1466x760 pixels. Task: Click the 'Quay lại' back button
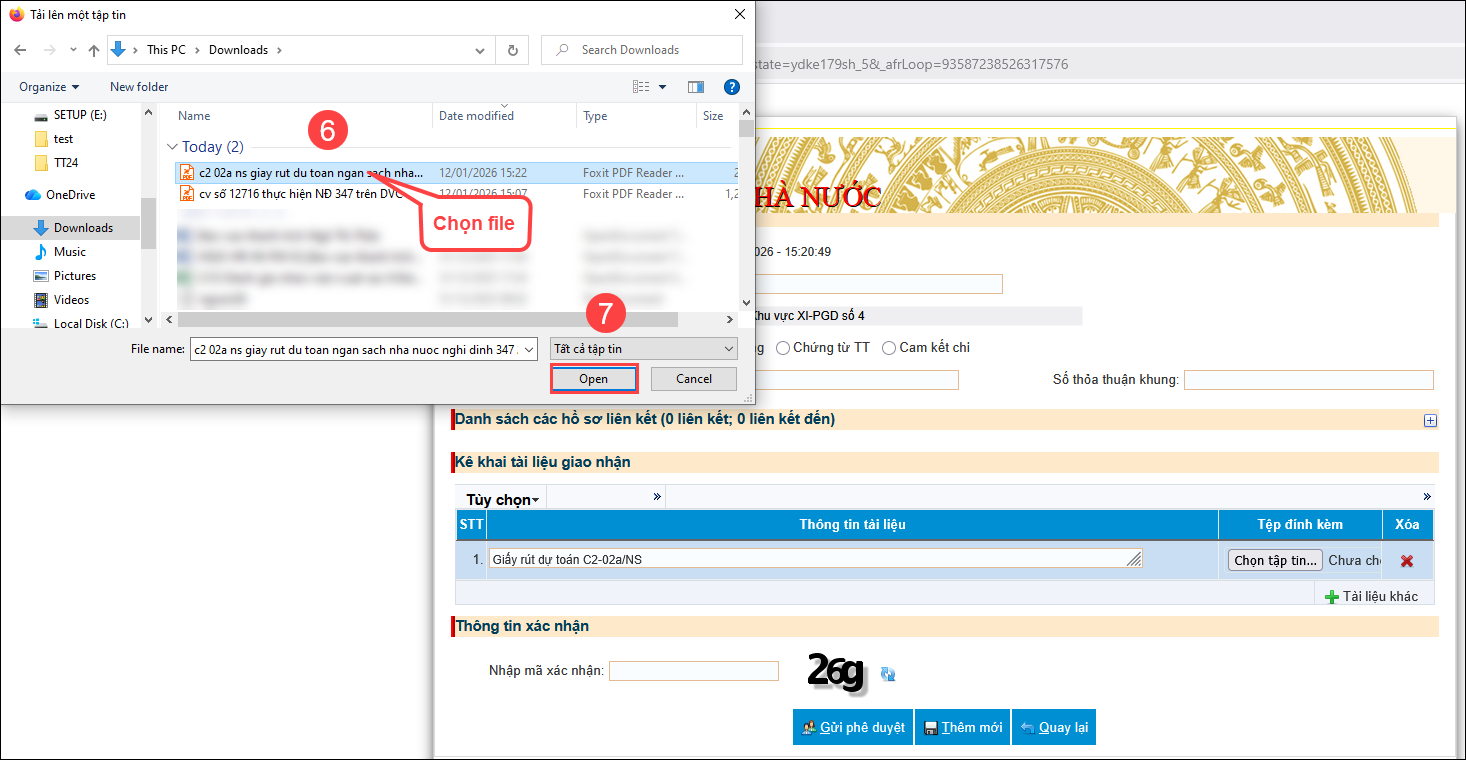click(x=1054, y=728)
